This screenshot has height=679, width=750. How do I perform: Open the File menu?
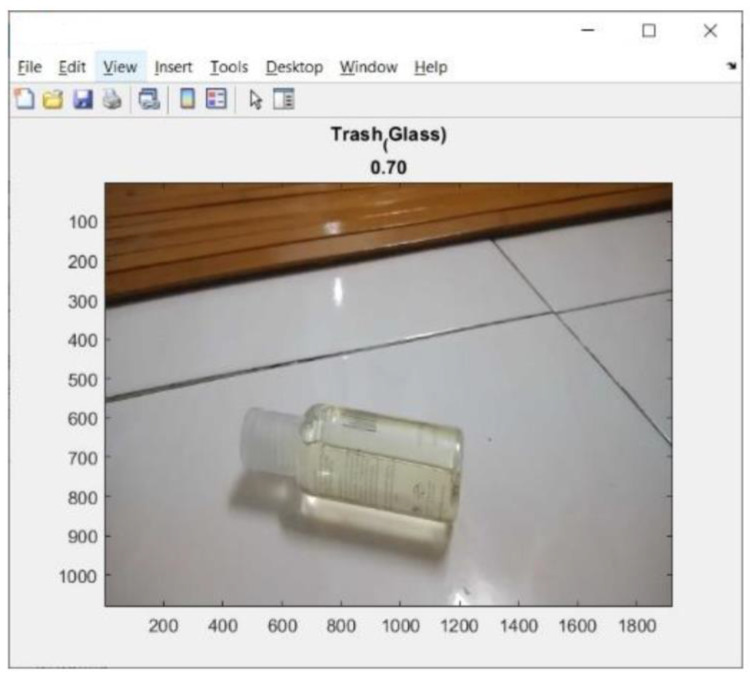31,67
